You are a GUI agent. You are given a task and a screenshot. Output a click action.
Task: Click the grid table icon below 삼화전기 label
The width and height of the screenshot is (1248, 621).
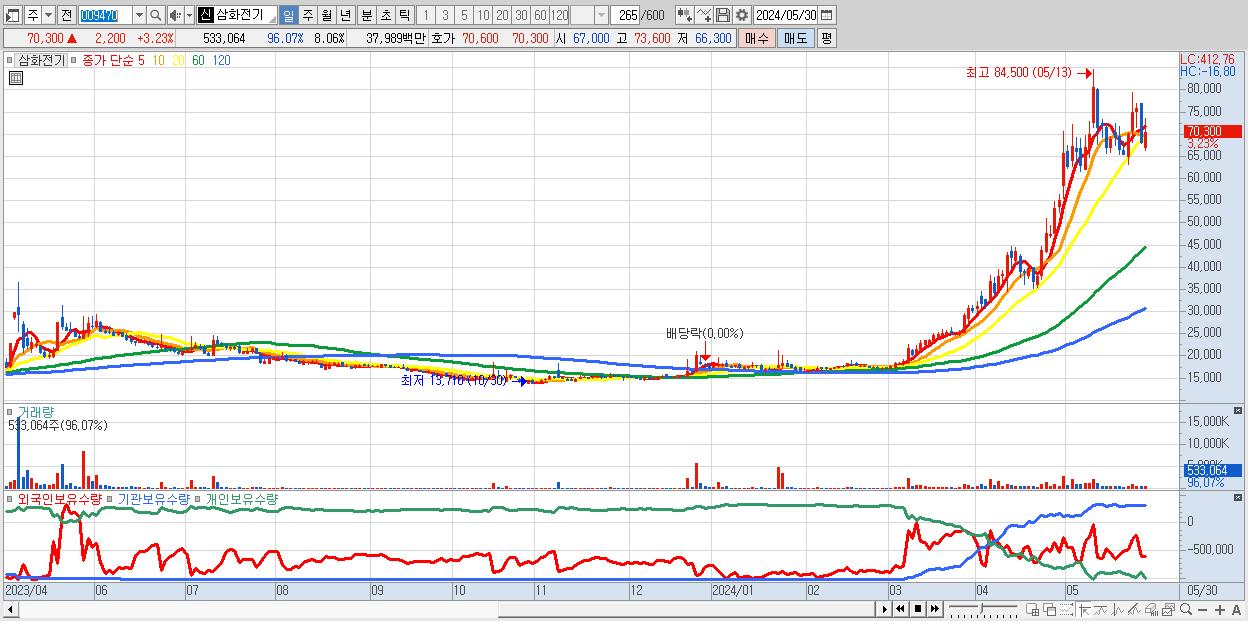click(x=15, y=77)
